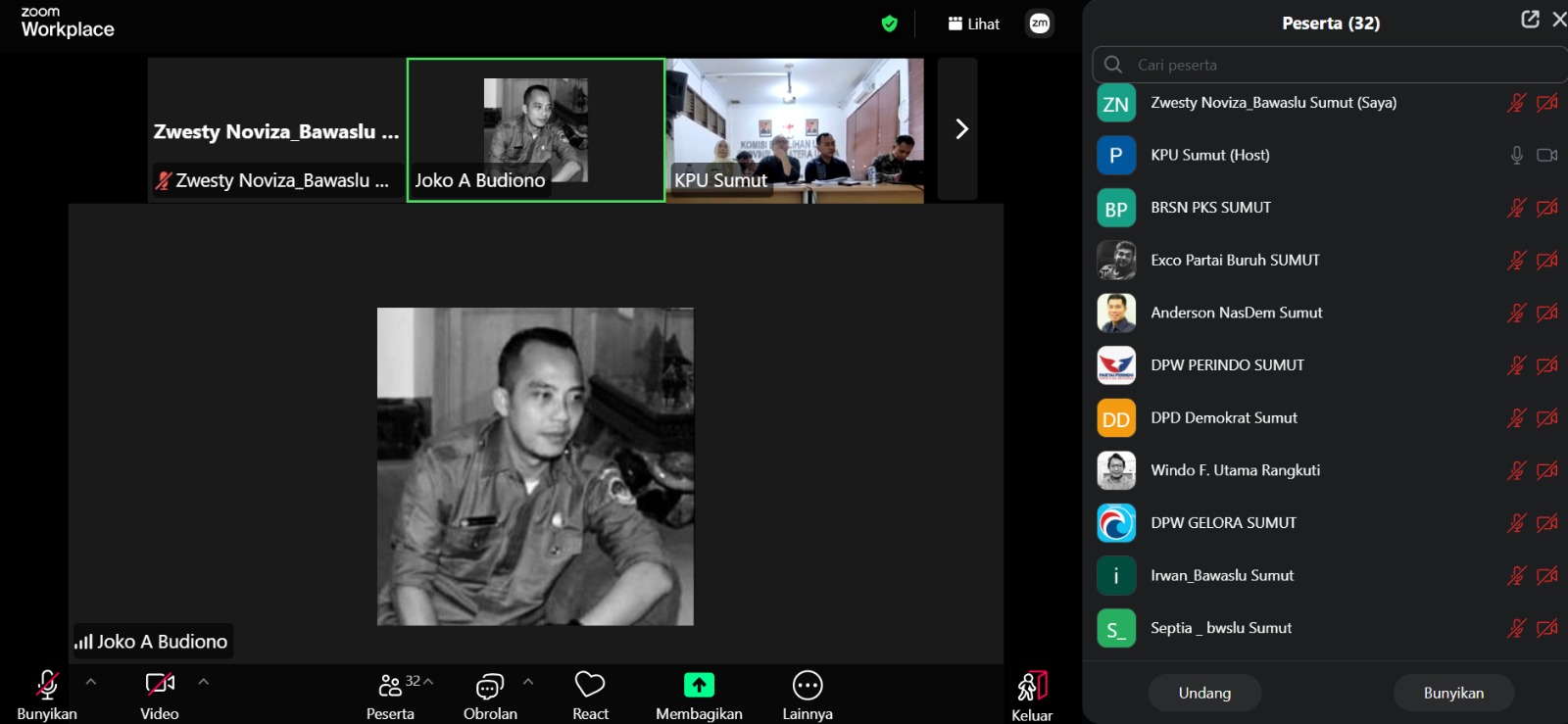This screenshot has height=724, width=1568.
Task: Click camera-off icon for Anderson NasDem Sumut
Action: pos(1547,313)
